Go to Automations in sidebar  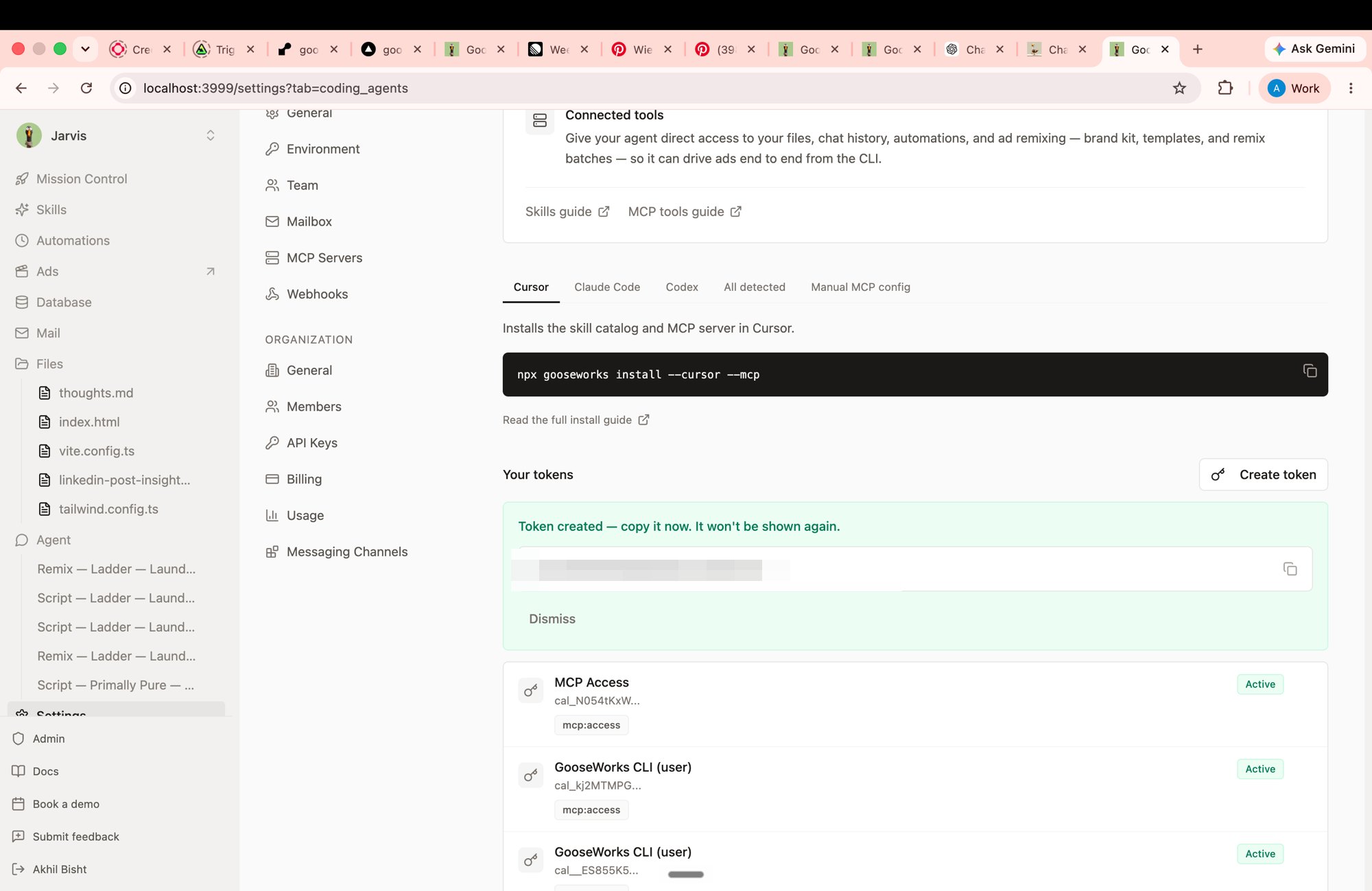click(x=73, y=240)
